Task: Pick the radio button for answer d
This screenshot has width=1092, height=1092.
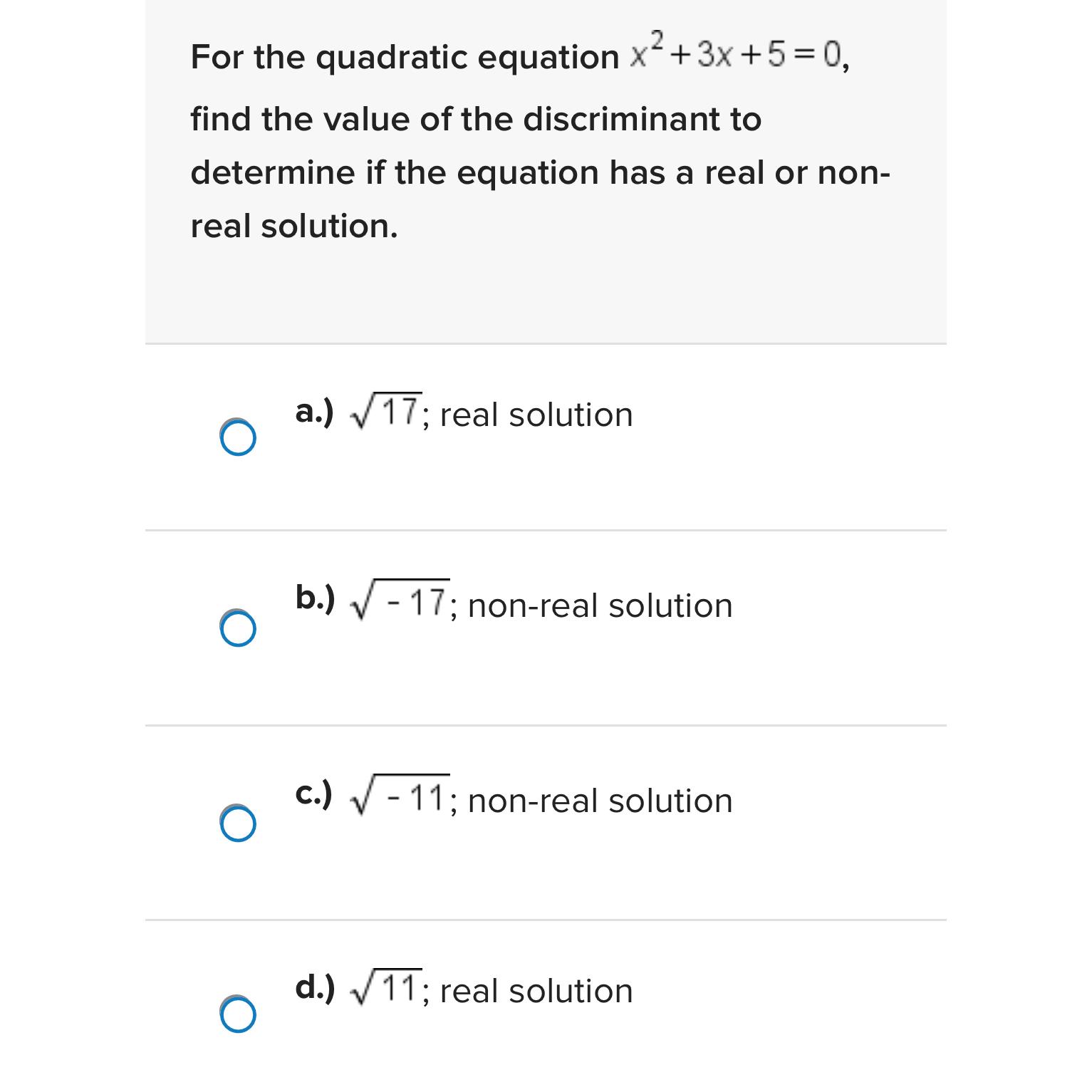Action: [x=238, y=1014]
